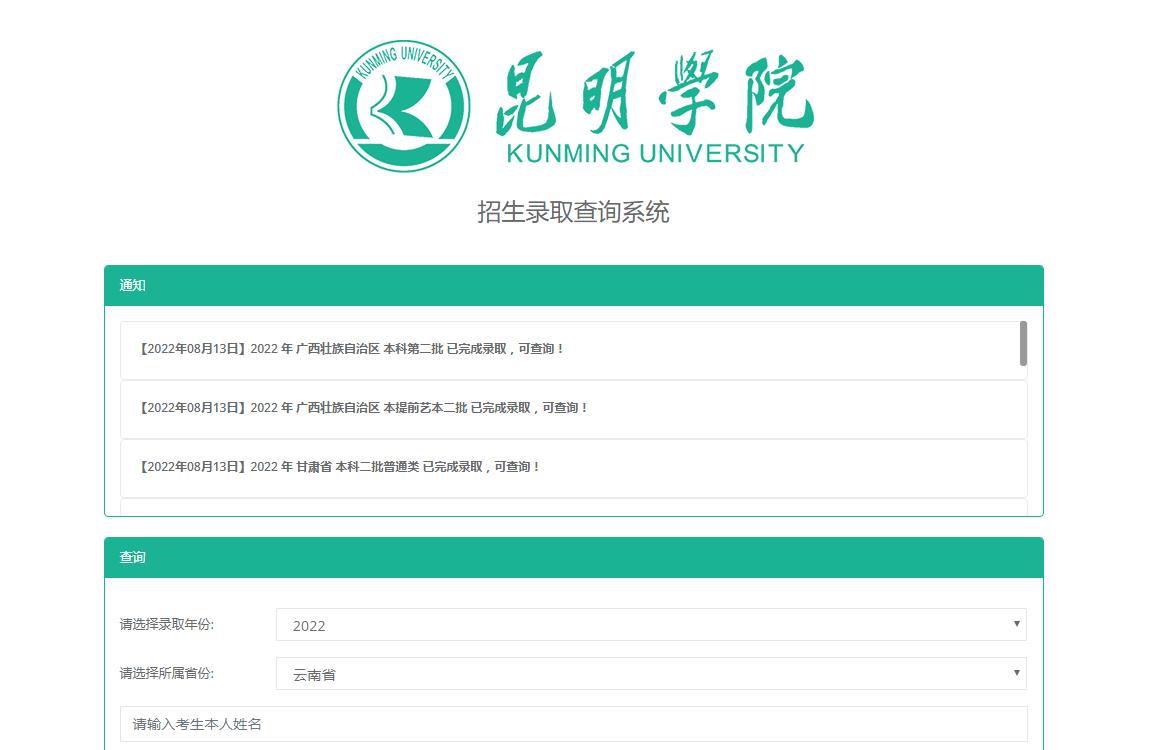Open the 广西壮族自治区 本科第二批 notice

pyautogui.click(x=574, y=350)
